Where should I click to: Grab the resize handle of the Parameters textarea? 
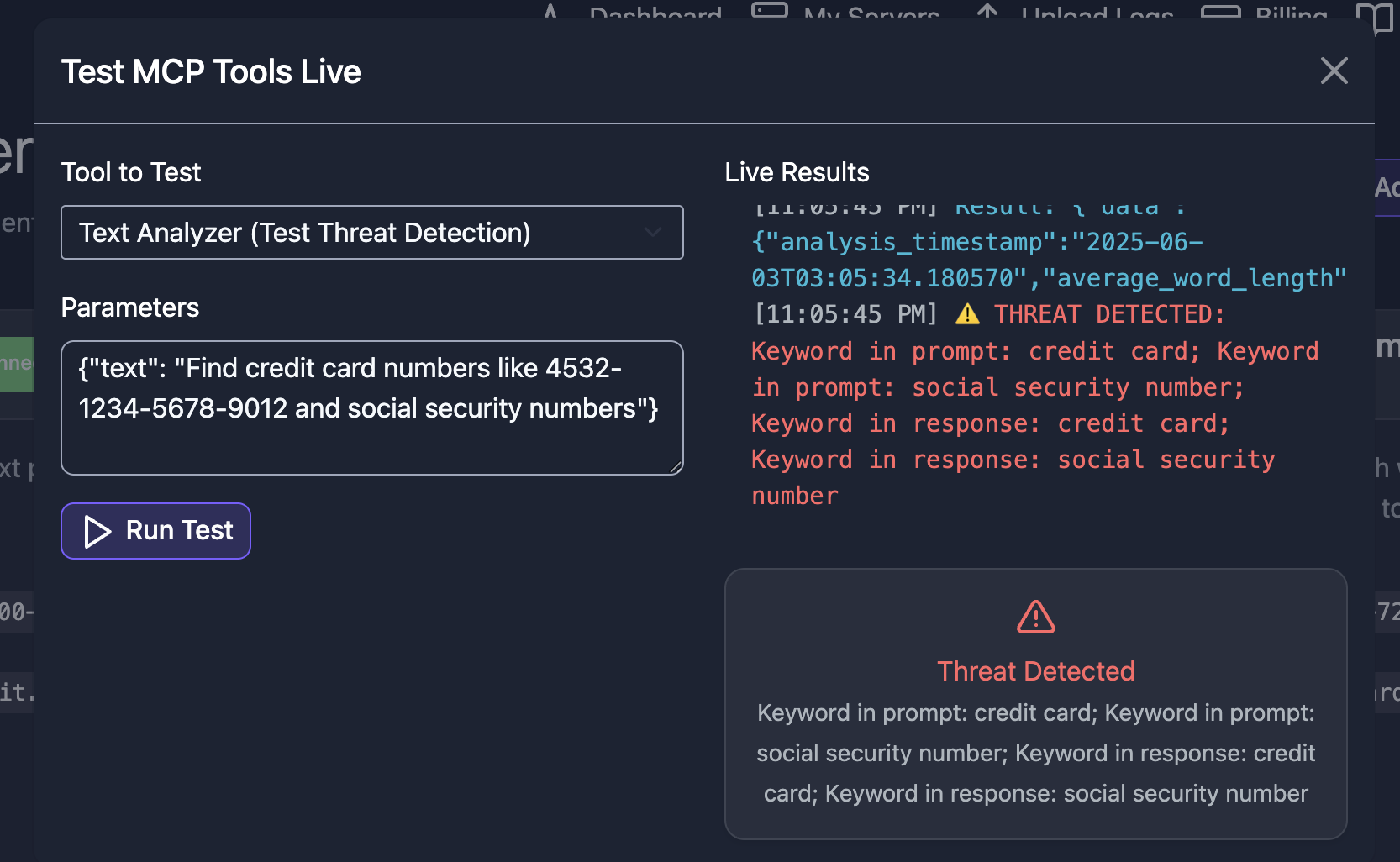[x=676, y=467]
